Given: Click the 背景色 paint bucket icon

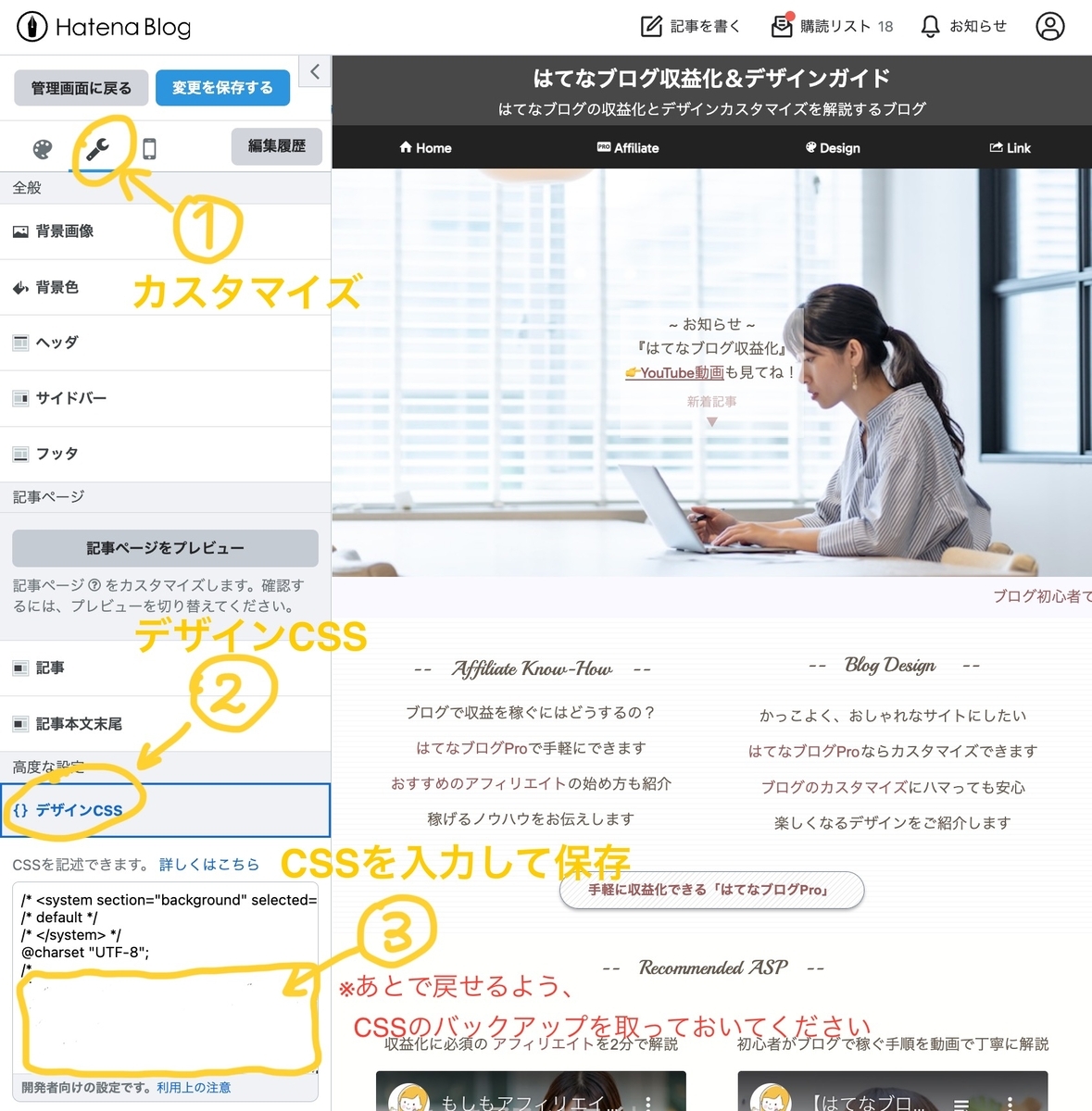Looking at the screenshot, I should point(20,288).
